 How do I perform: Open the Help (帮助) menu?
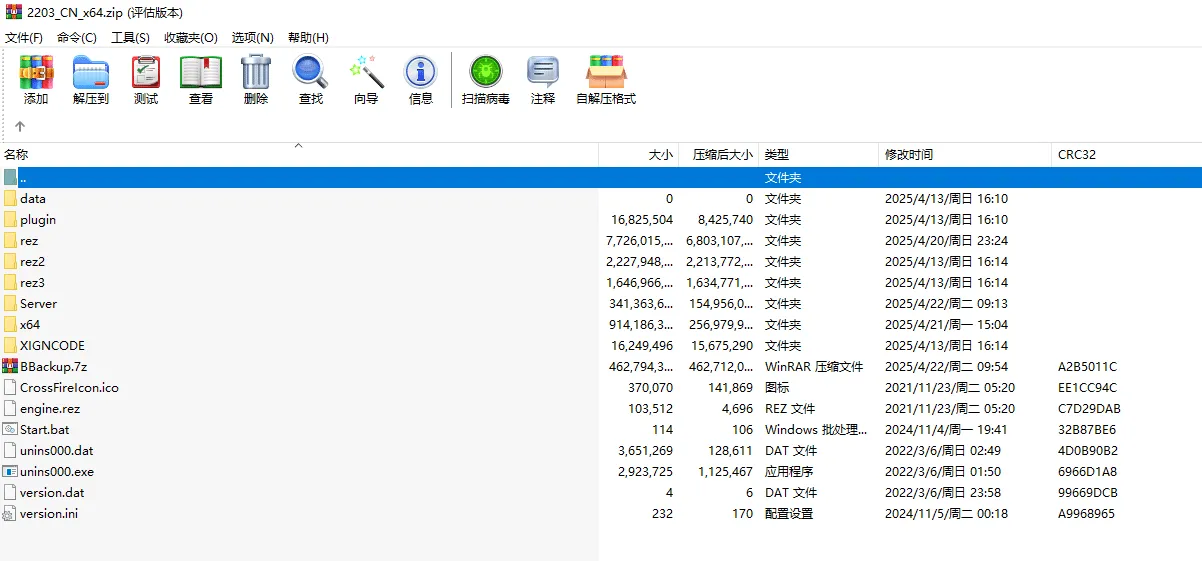click(308, 37)
